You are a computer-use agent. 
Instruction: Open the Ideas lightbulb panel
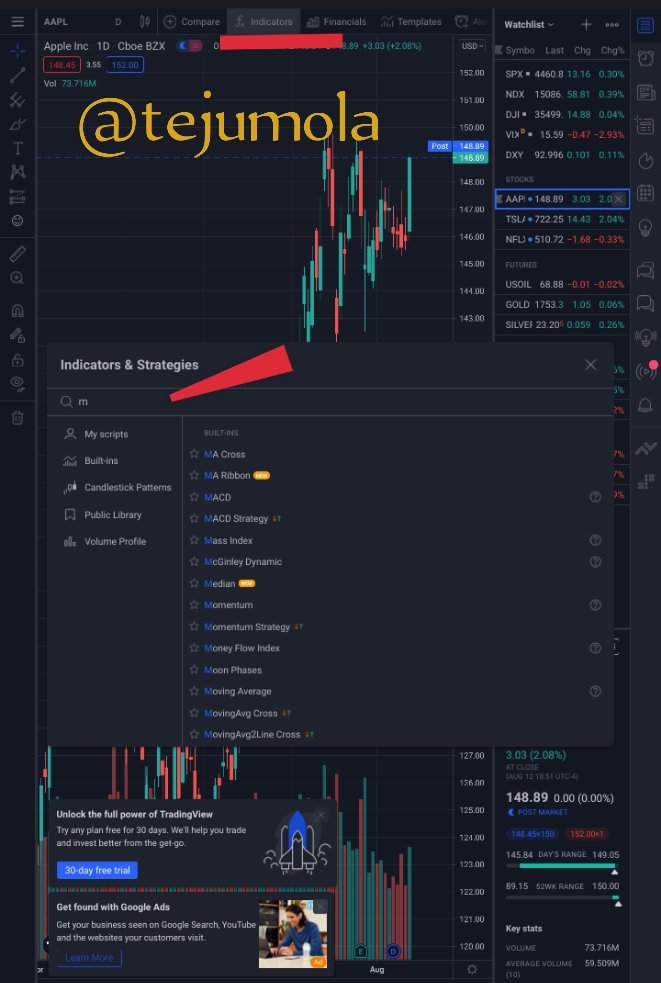pos(645,228)
